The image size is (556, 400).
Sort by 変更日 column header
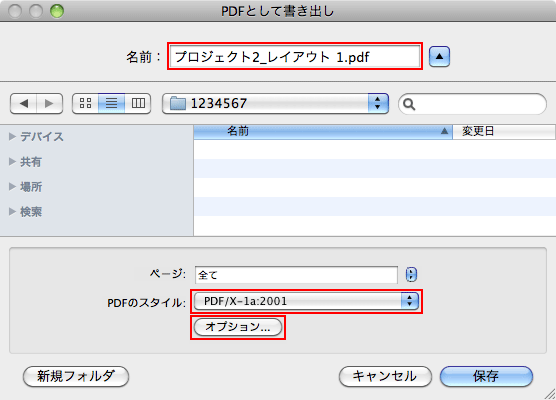pyautogui.click(x=504, y=132)
